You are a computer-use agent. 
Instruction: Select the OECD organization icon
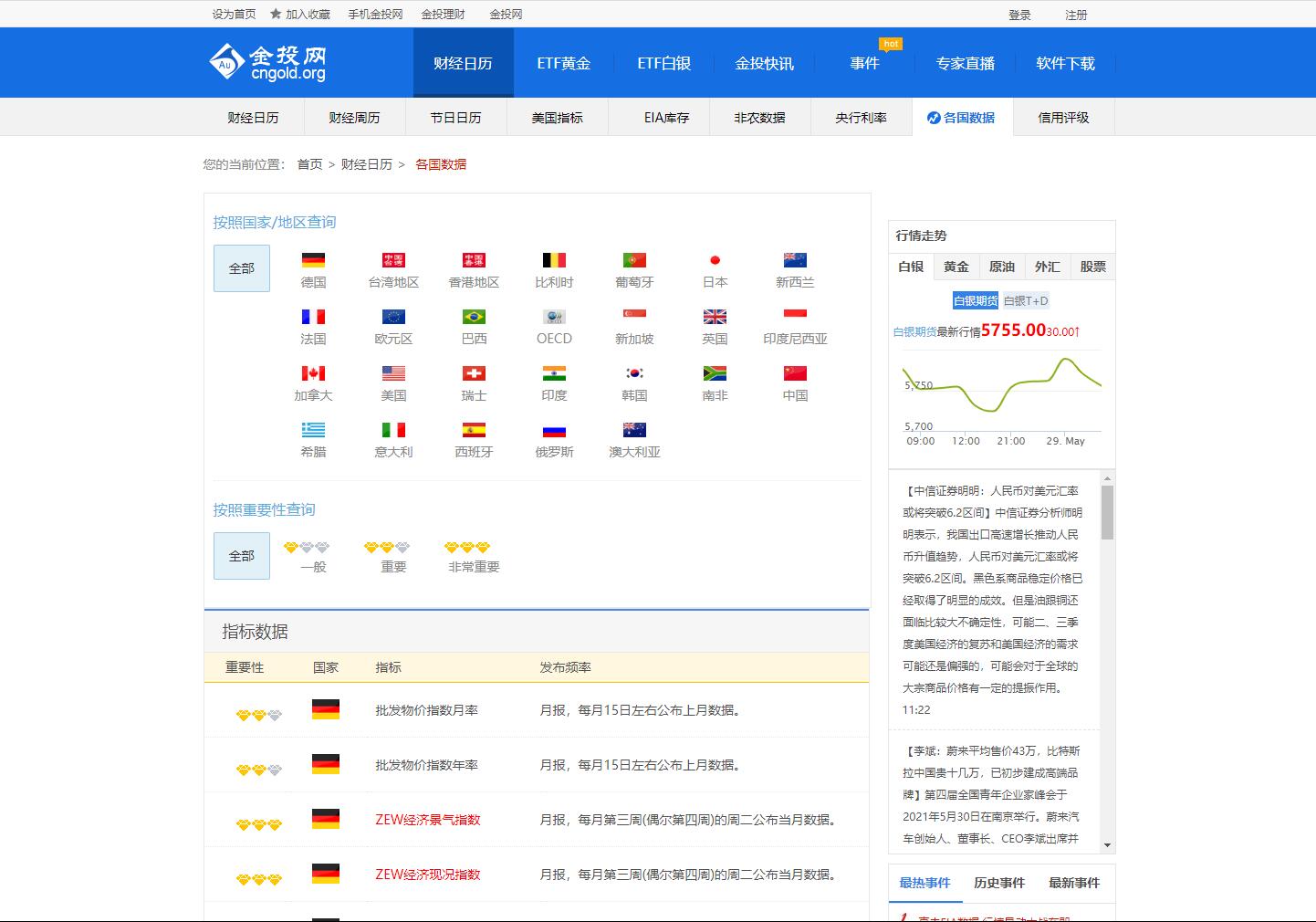[x=554, y=318]
